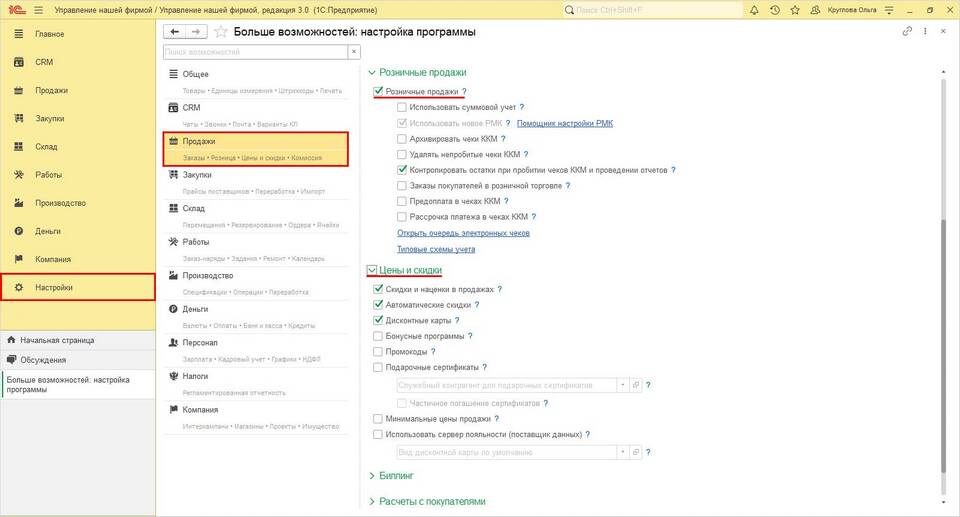Image resolution: width=960 pixels, height=517 pixels.
Task: Enable Удалять непробитые чеки ККМ checkbox
Action: coord(402,154)
